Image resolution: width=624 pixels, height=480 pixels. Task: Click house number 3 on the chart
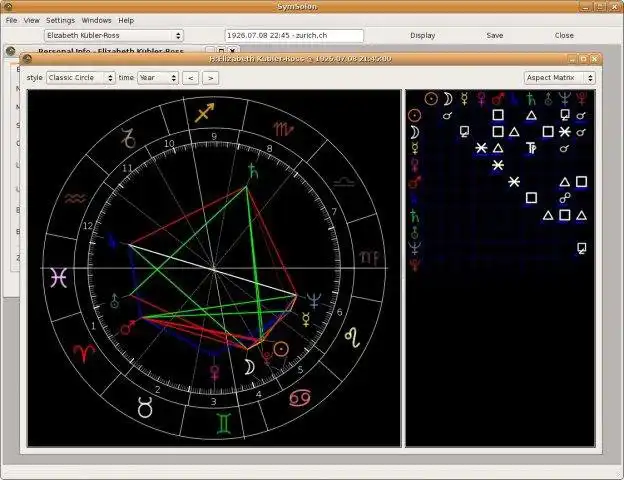pyautogui.click(x=214, y=402)
